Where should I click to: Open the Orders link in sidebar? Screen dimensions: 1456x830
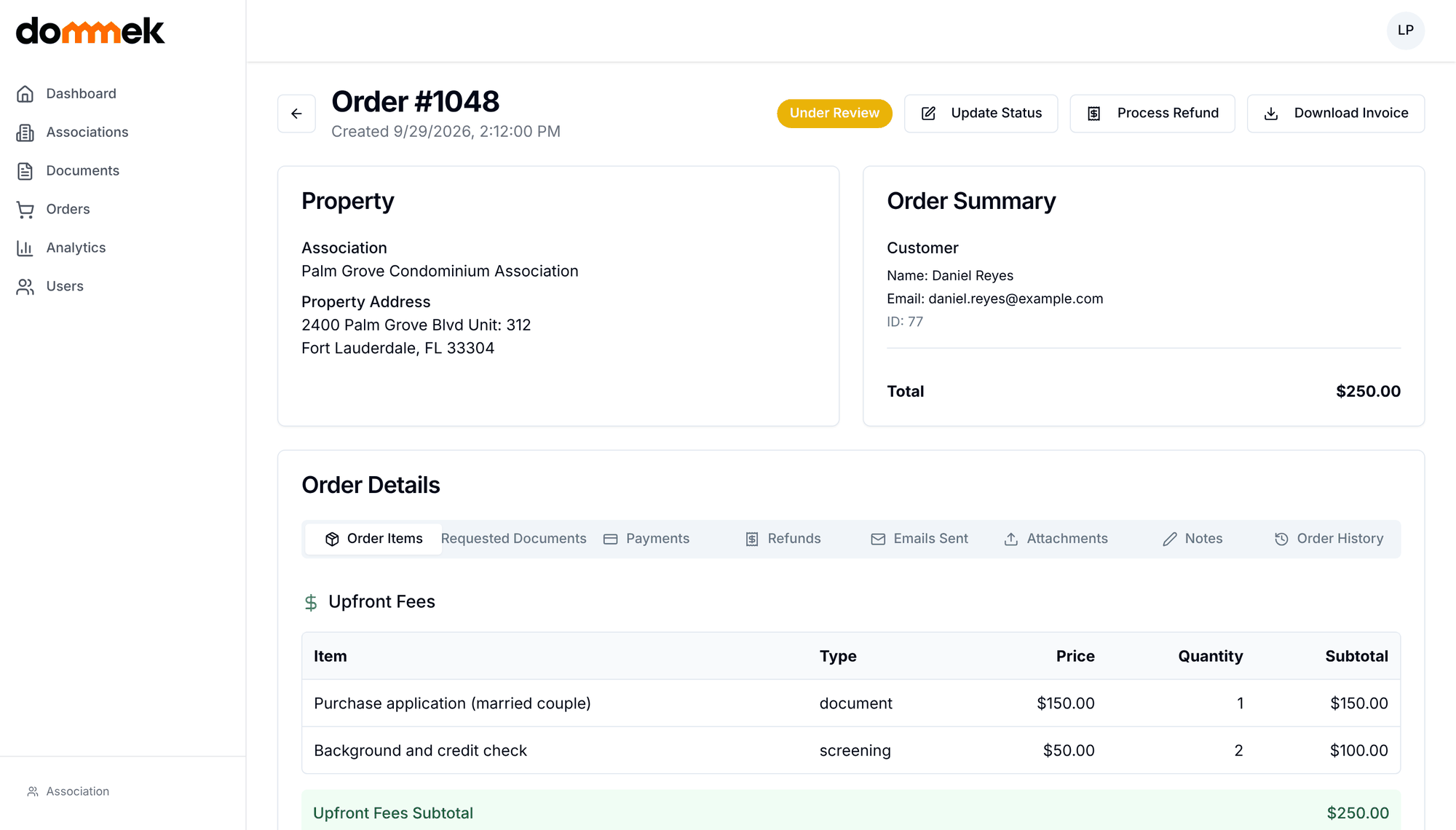68,210
